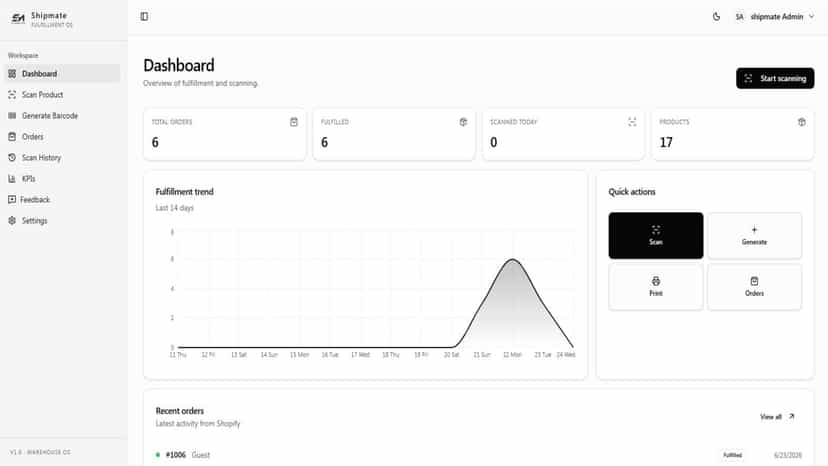Select the Scan quick action
The height and width of the screenshot is (466, 828).
point(655,236)
